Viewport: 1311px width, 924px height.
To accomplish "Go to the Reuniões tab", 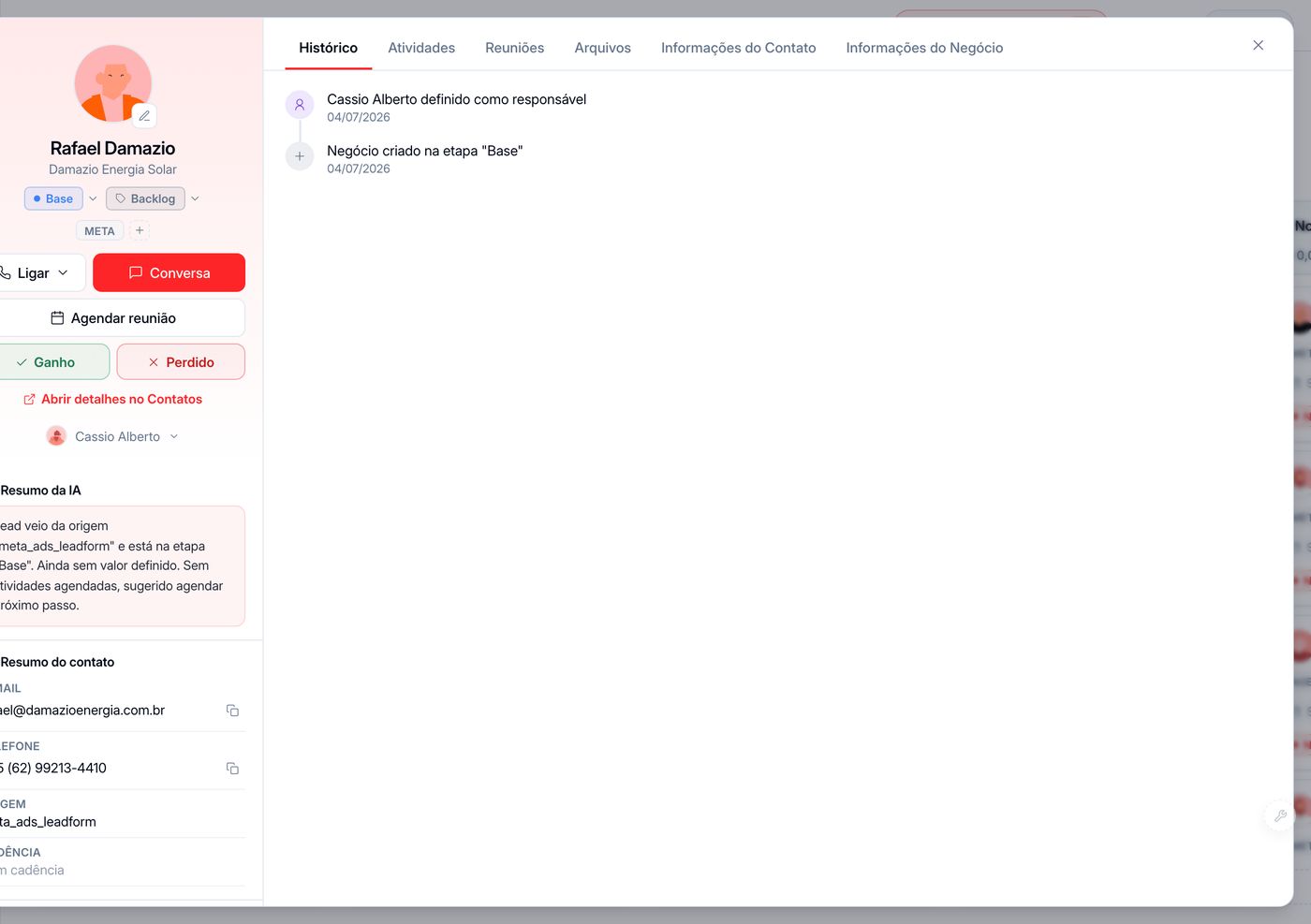I will point(514,48).
